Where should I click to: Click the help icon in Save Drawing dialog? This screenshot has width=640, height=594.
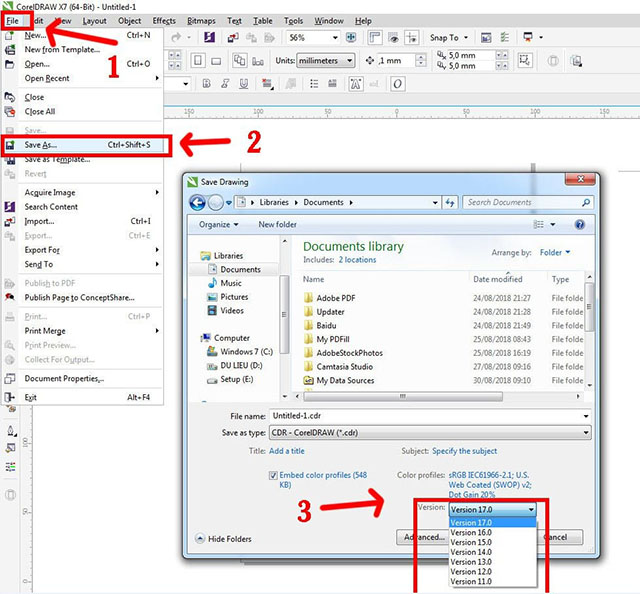click(x=580, y=225)
